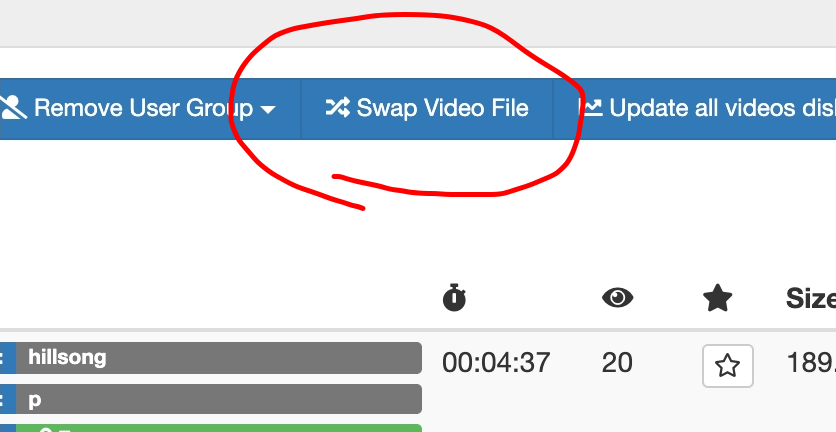Click the shuffle icon on Swap Video File
Viewport: 836px width, 432px height.
coord(337,108)
